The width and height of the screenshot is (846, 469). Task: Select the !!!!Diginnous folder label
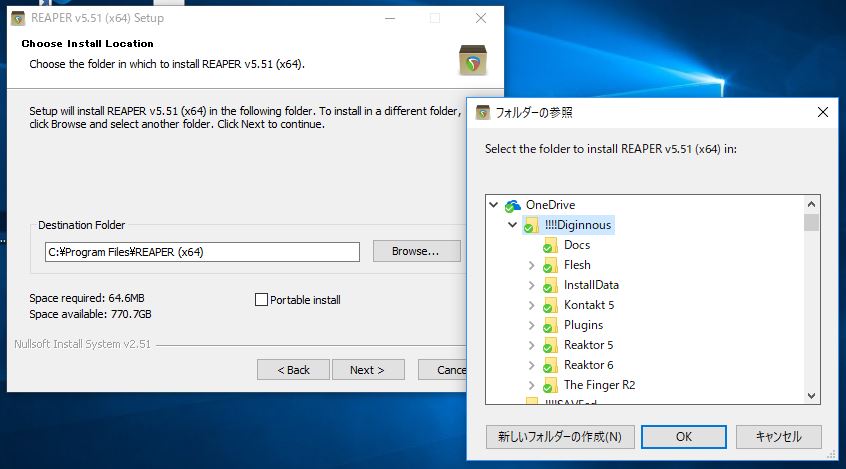pyautogui.click(x=578, y=225)
